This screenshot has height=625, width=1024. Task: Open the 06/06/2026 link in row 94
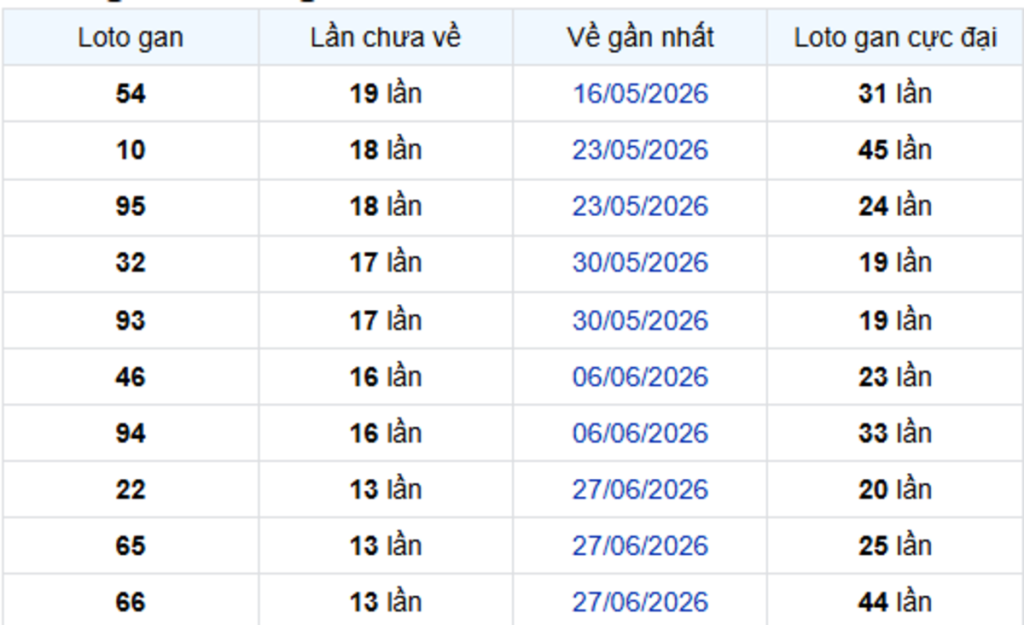(x=640, y=433)
